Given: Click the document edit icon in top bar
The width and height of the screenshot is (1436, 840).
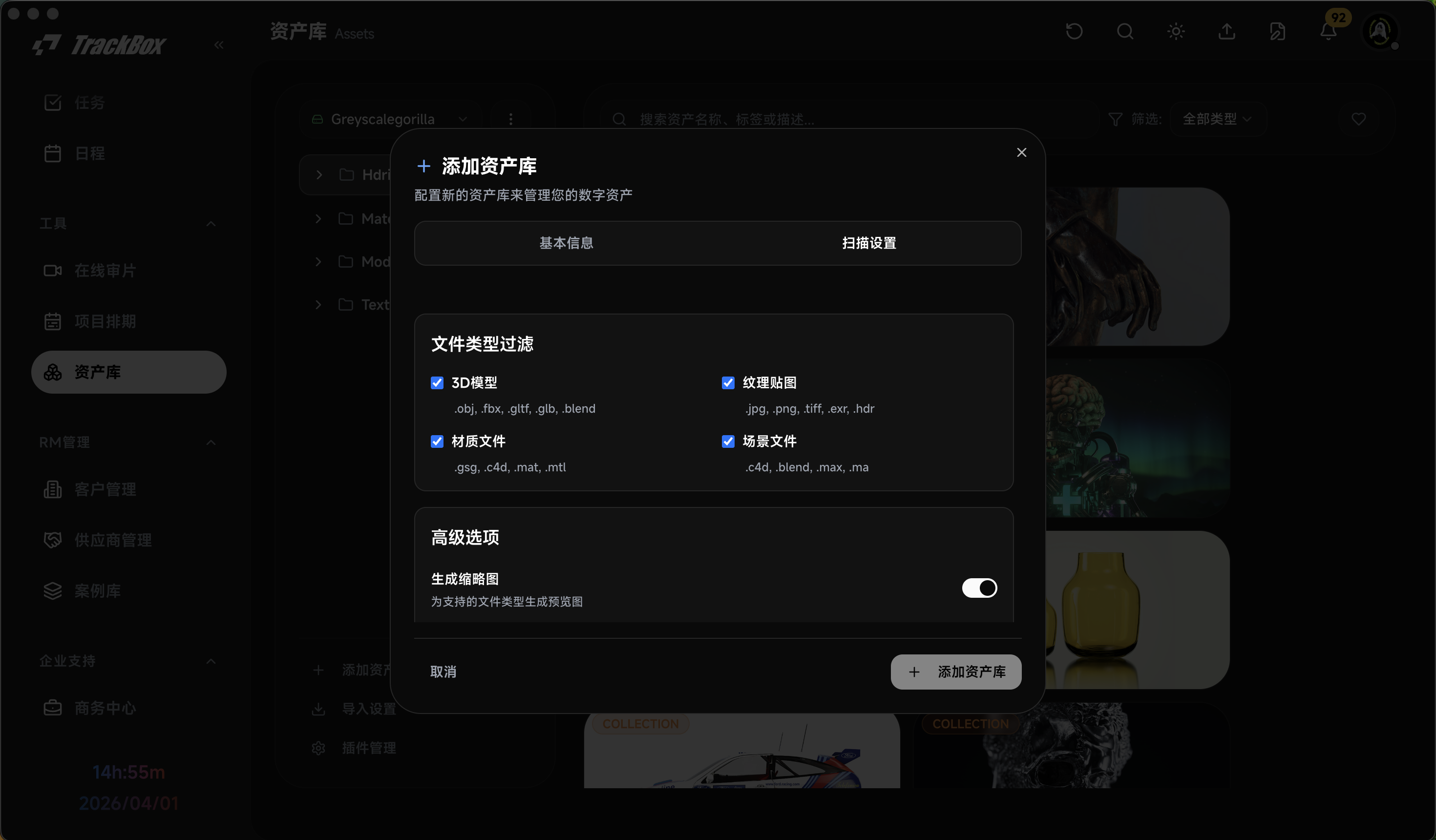Looking at the screenshot, I should (1277, 31).
